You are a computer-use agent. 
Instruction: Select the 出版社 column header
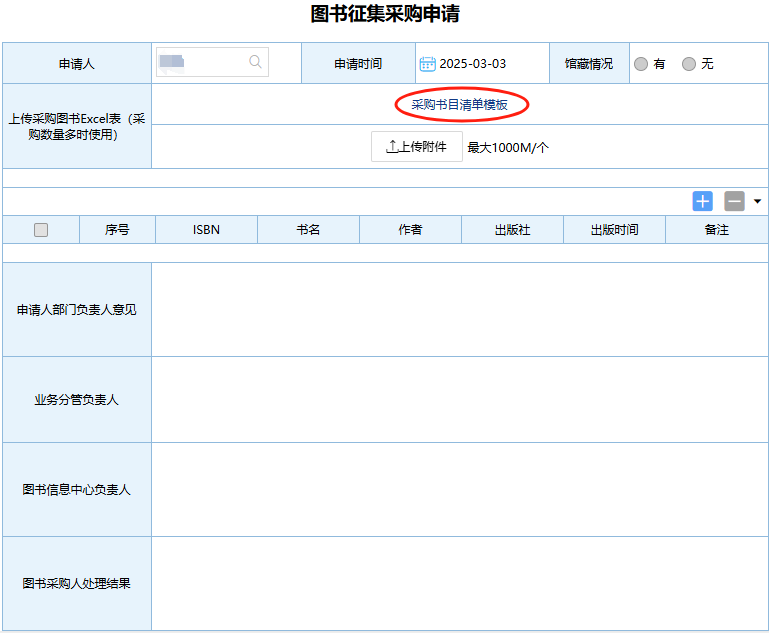pyautogui.click(x=512, y=230)
